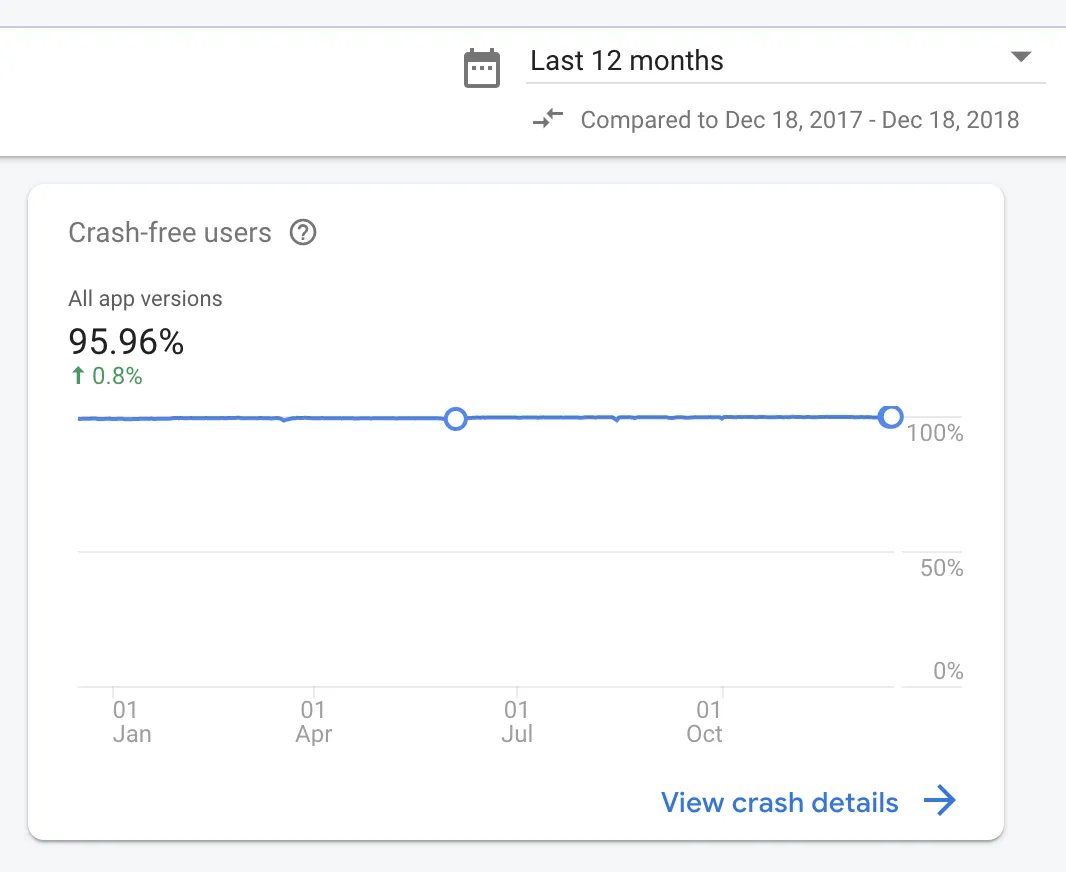Click the Compared to Dec 18, 2017 text
This screenshot has height=872, width=1066.
pos(800,121)
